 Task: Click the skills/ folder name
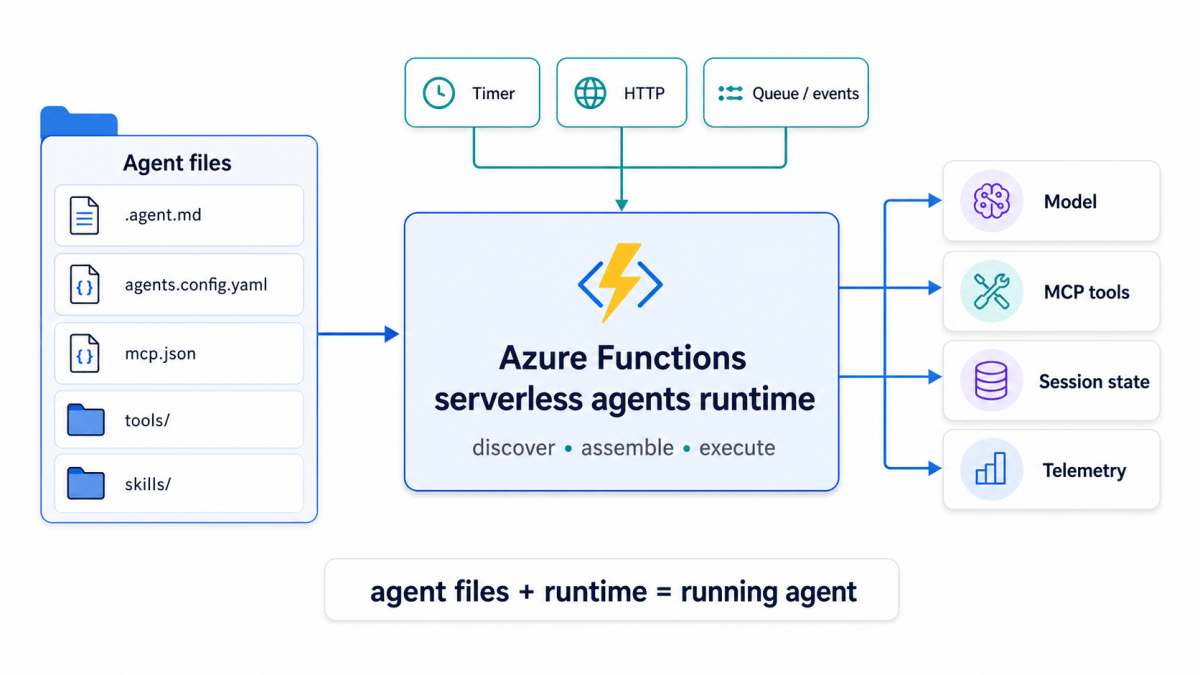tap(148, 484)
